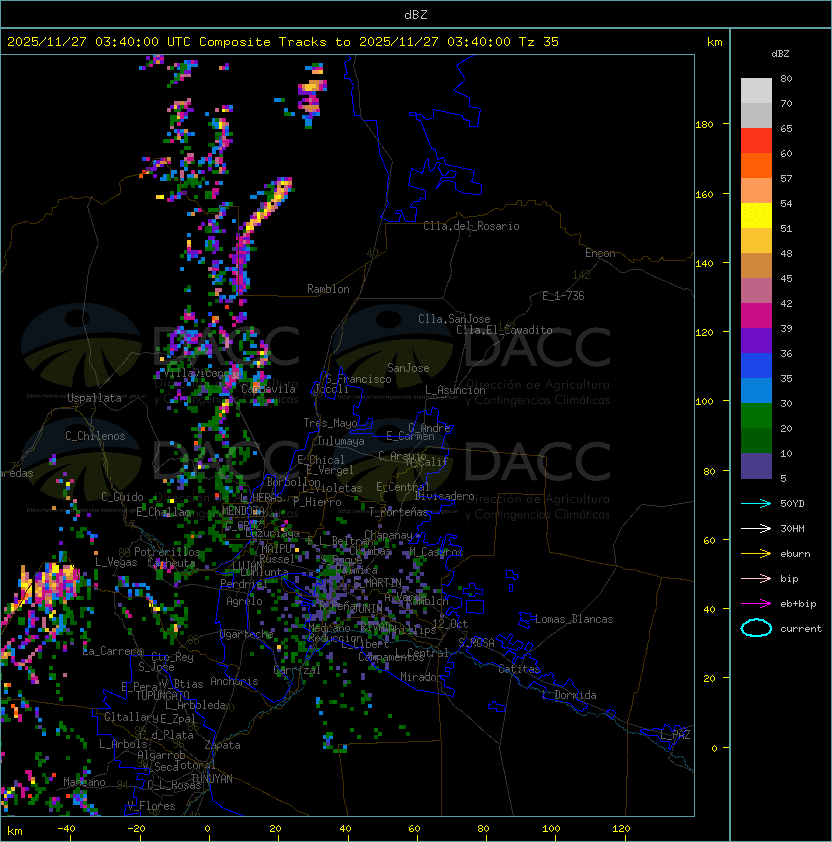Click the 'Uspallata' map label
This screenshot has width=832, height=842.
(x=94, y=398)
